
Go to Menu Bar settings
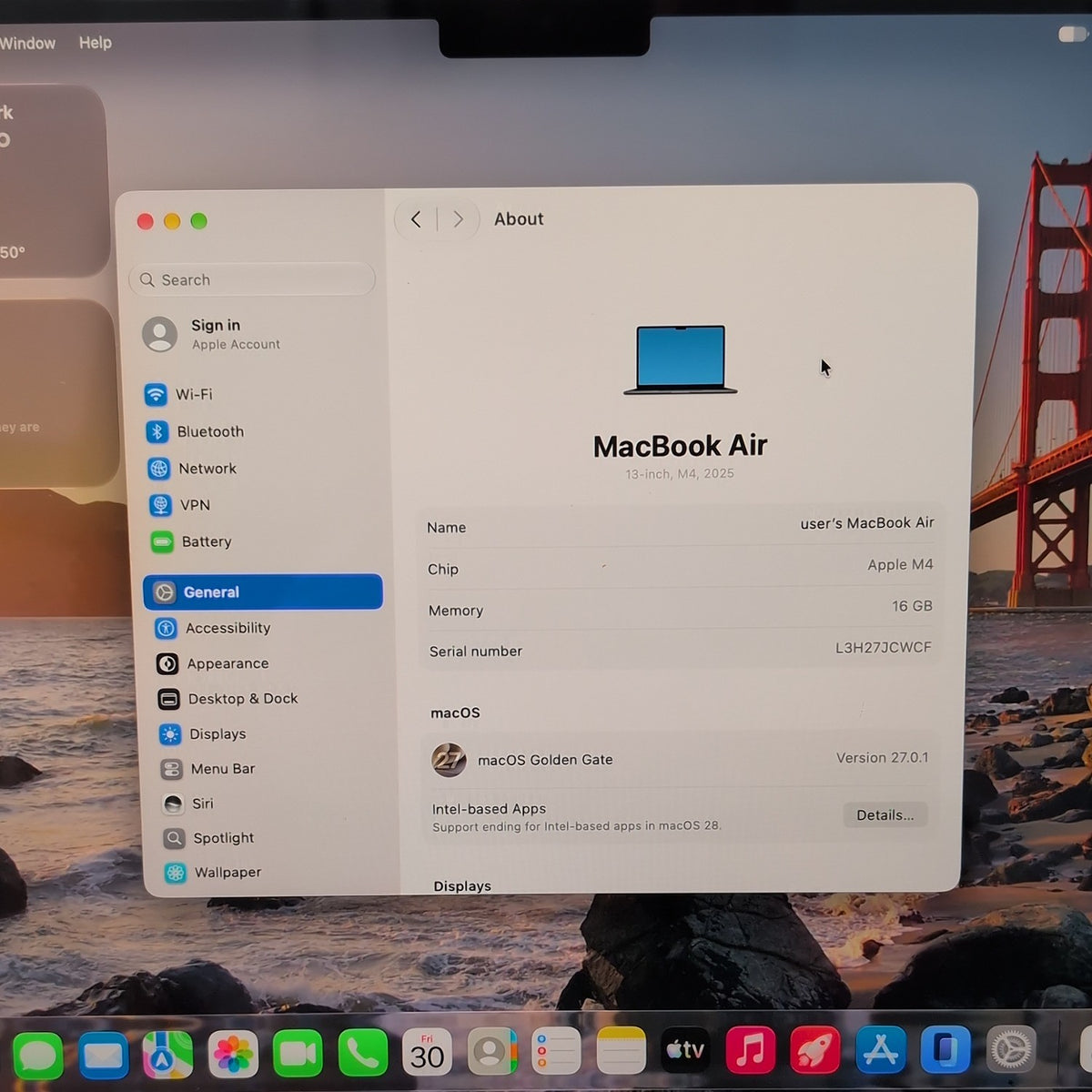pyautogui.click(x=207, y=769)
